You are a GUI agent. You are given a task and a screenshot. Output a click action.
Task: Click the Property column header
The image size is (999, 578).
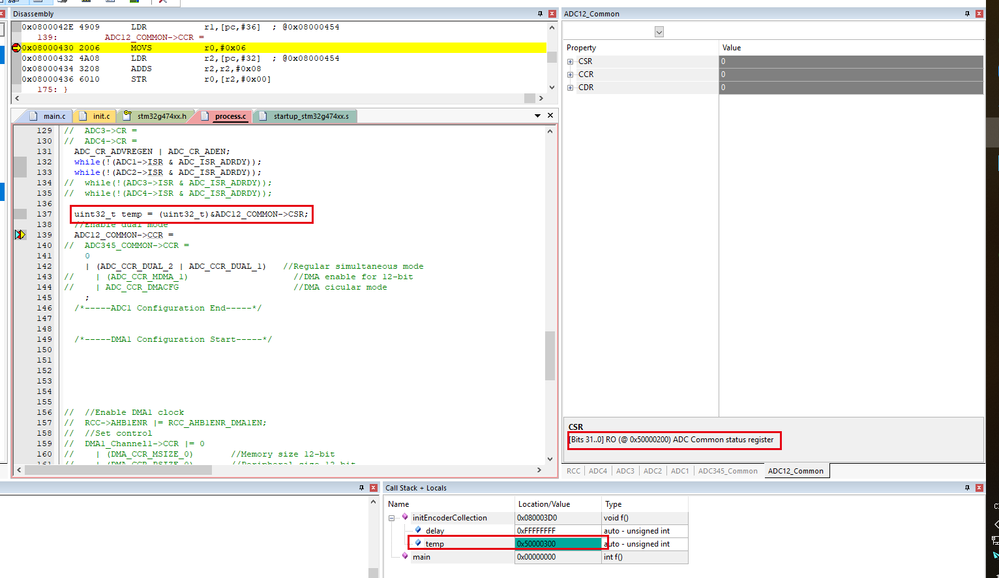pyautogui.click(x=641, y=48)
